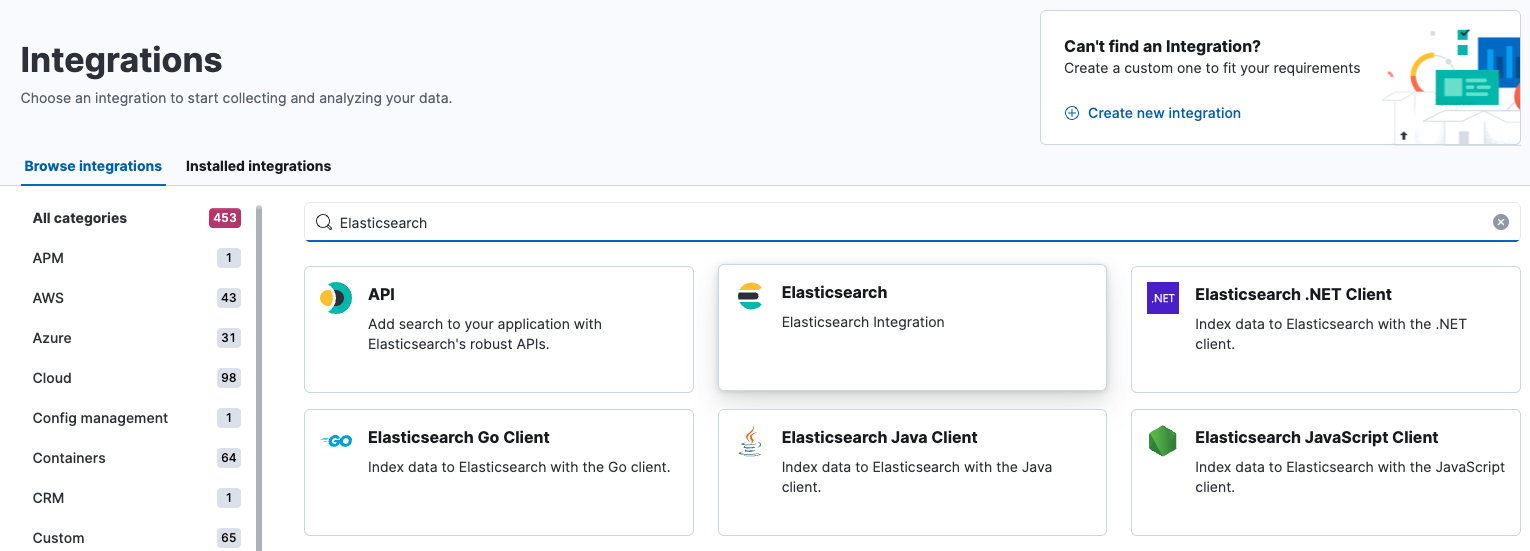Click the Integrations page heading
Screen dimensions: 1530x551
click(121, 60)
